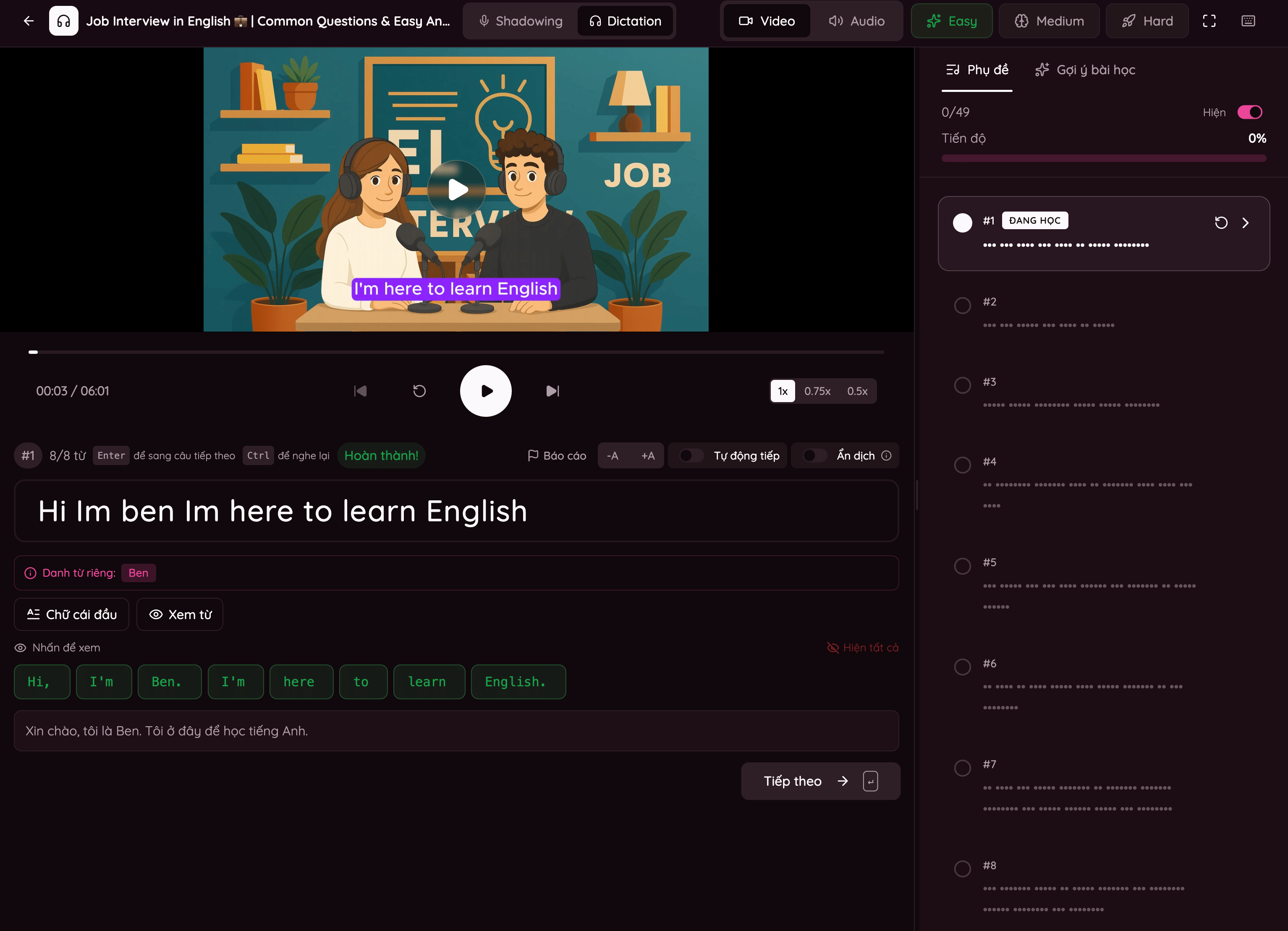The image size is (1288, 931).
Task: Switch to Shadowing mode tab
Action: click(521, 21)
